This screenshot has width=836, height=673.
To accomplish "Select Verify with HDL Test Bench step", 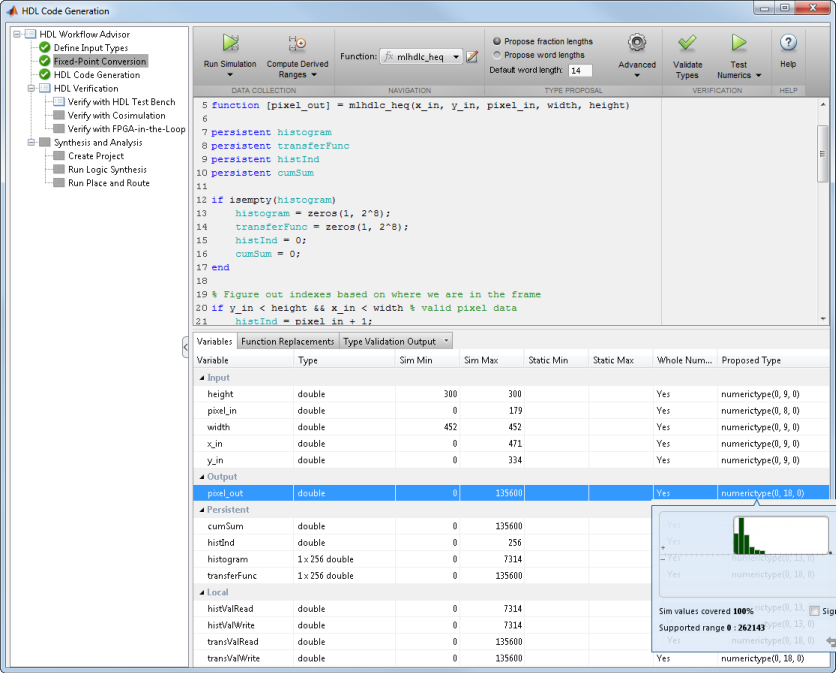I will pos(121,102).
